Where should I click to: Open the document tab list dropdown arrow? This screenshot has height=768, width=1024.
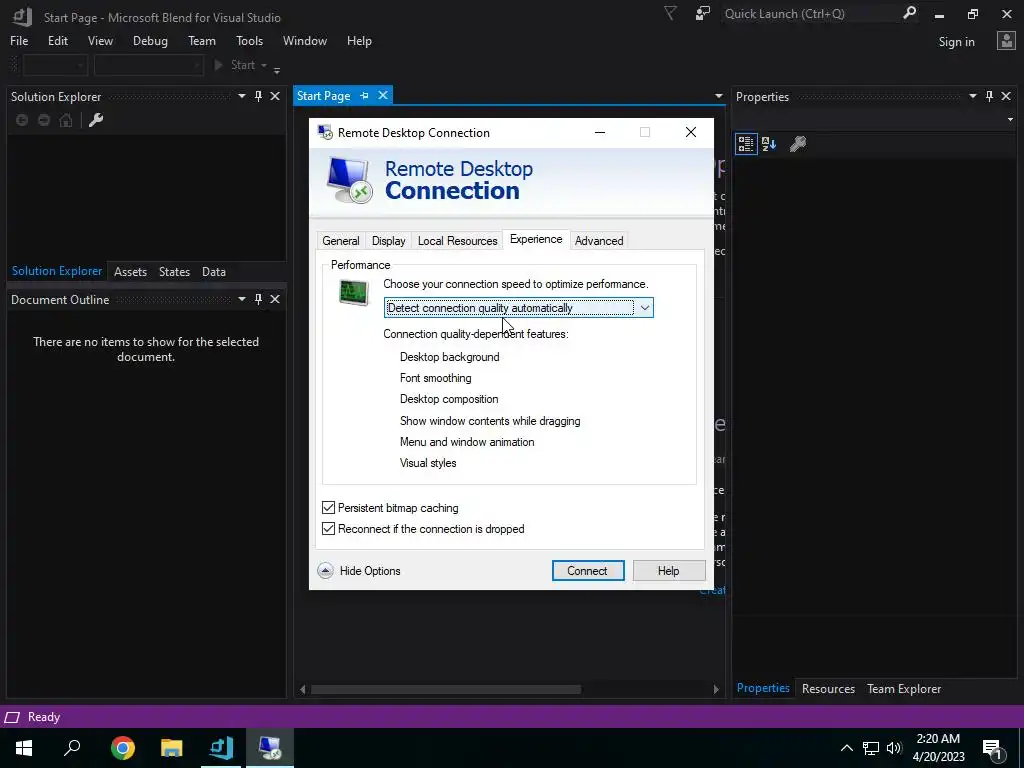coord(718,96)
